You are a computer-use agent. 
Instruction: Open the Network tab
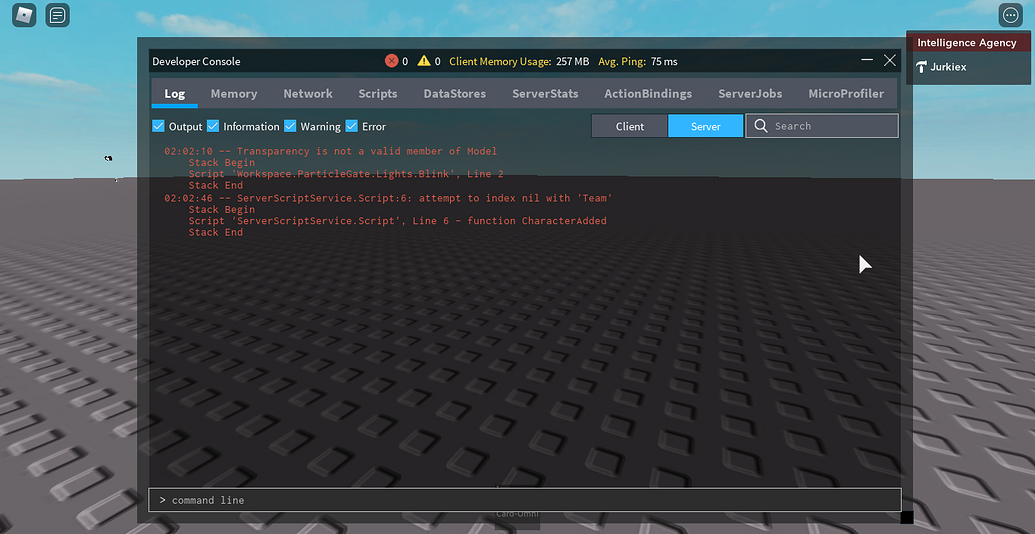(308, 94)
